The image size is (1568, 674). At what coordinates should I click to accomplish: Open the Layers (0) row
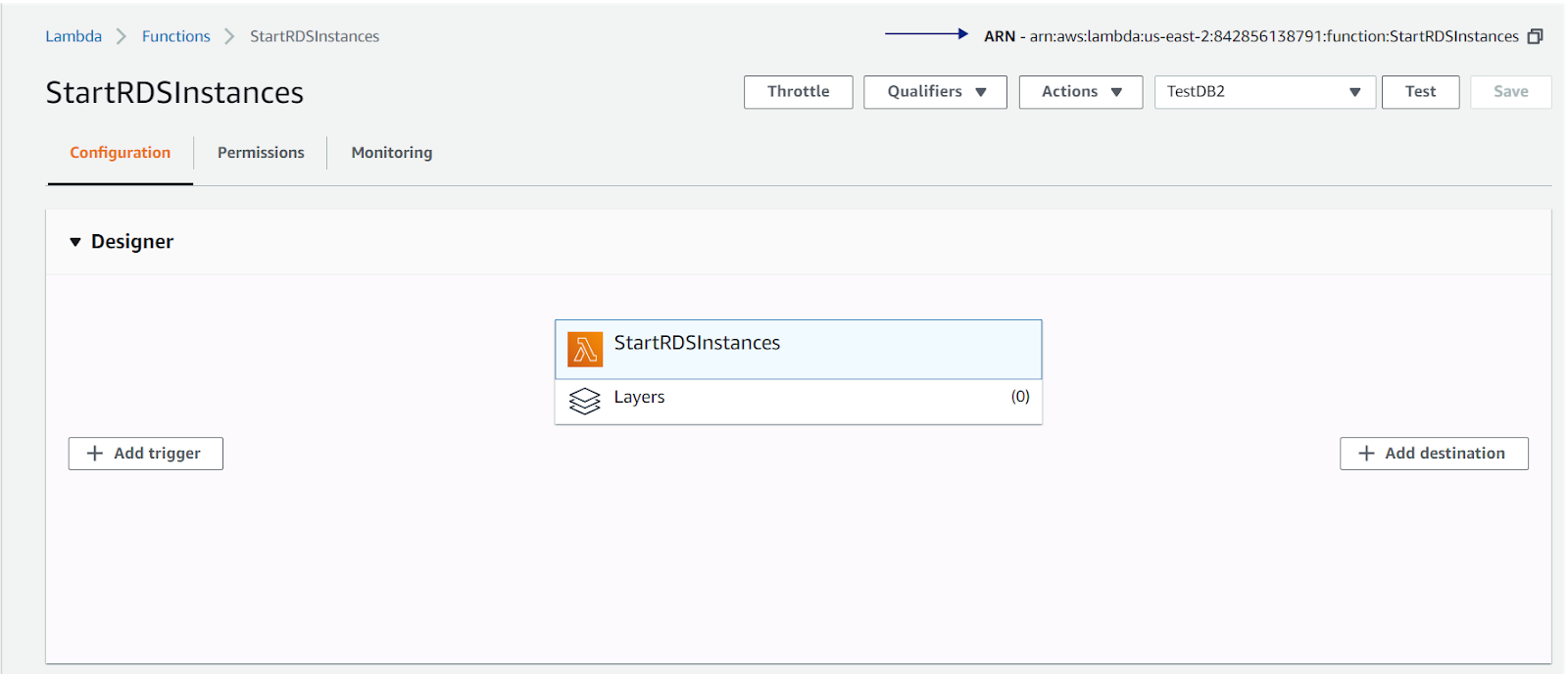coord(799,402)
